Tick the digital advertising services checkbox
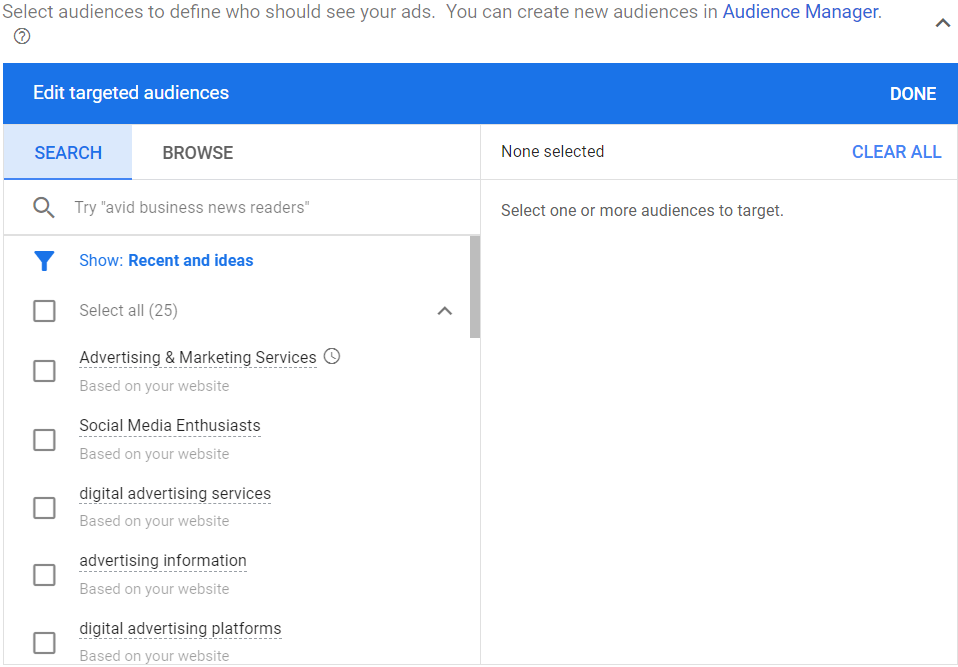This screenshot has width=958, height=667. click(x=44, y=507)
